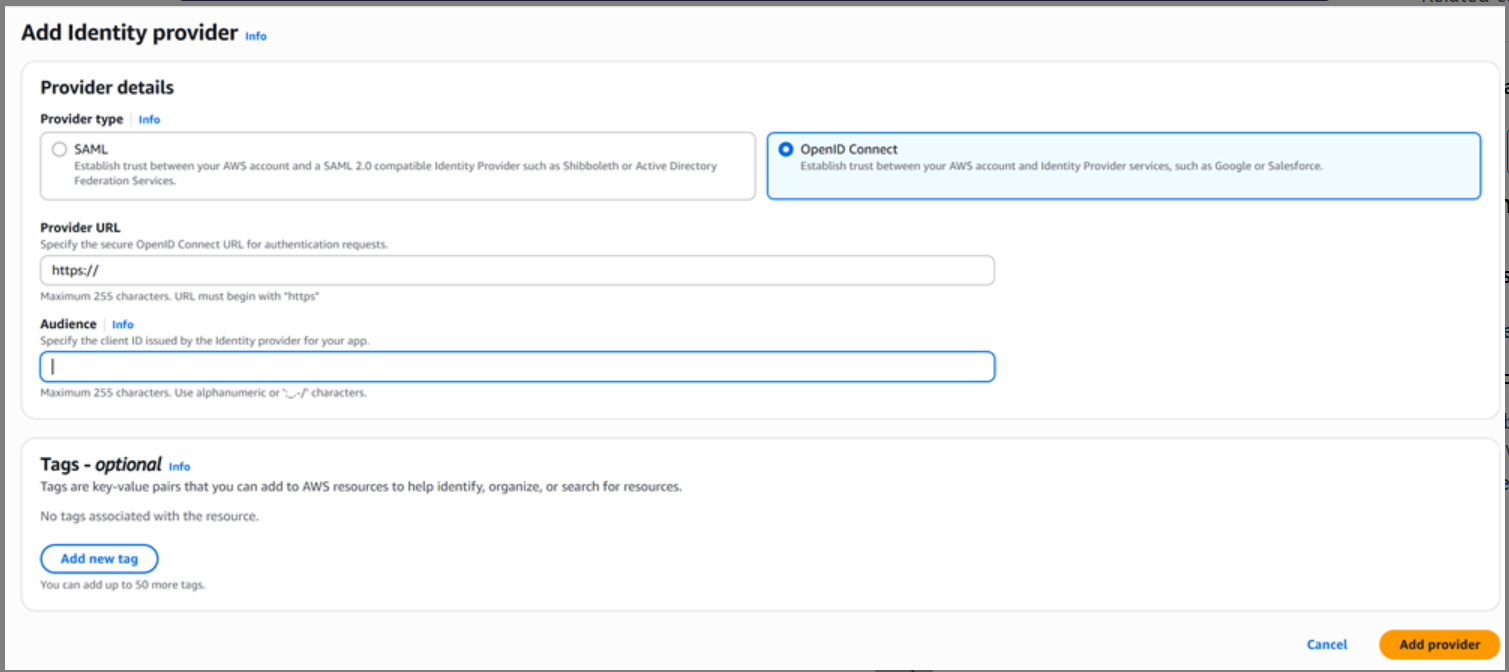
Task: Discard the identity provider via Cancel
Action: (x=1326, y=644)
